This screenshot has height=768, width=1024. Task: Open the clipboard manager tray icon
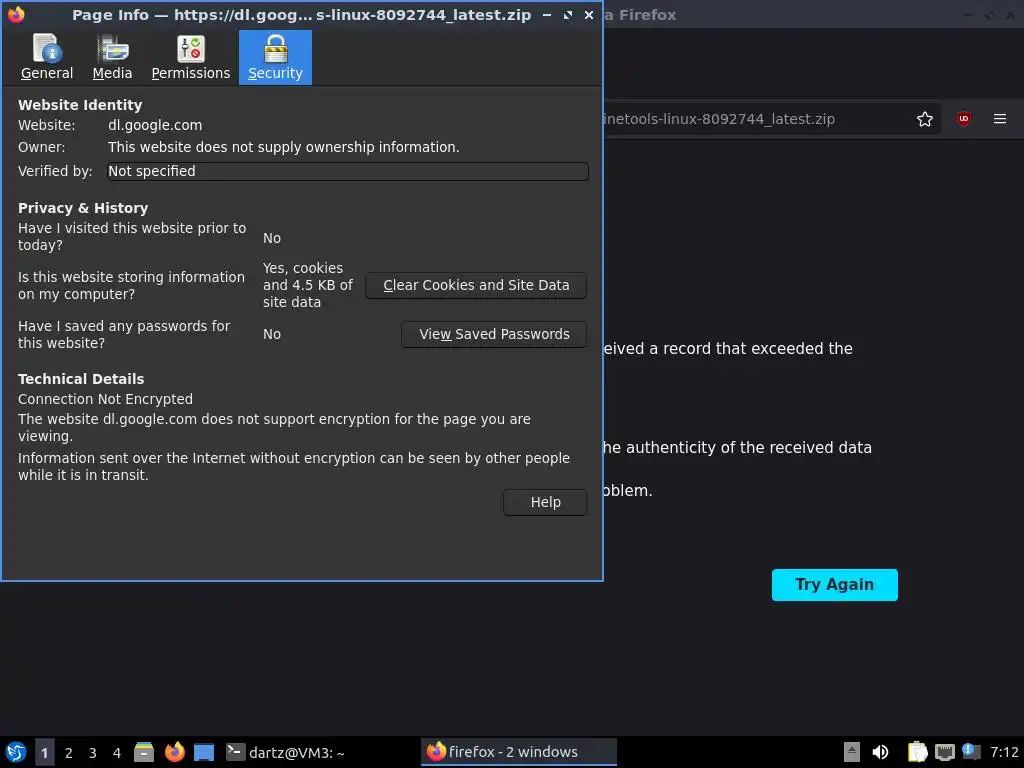tap(918, 752)
